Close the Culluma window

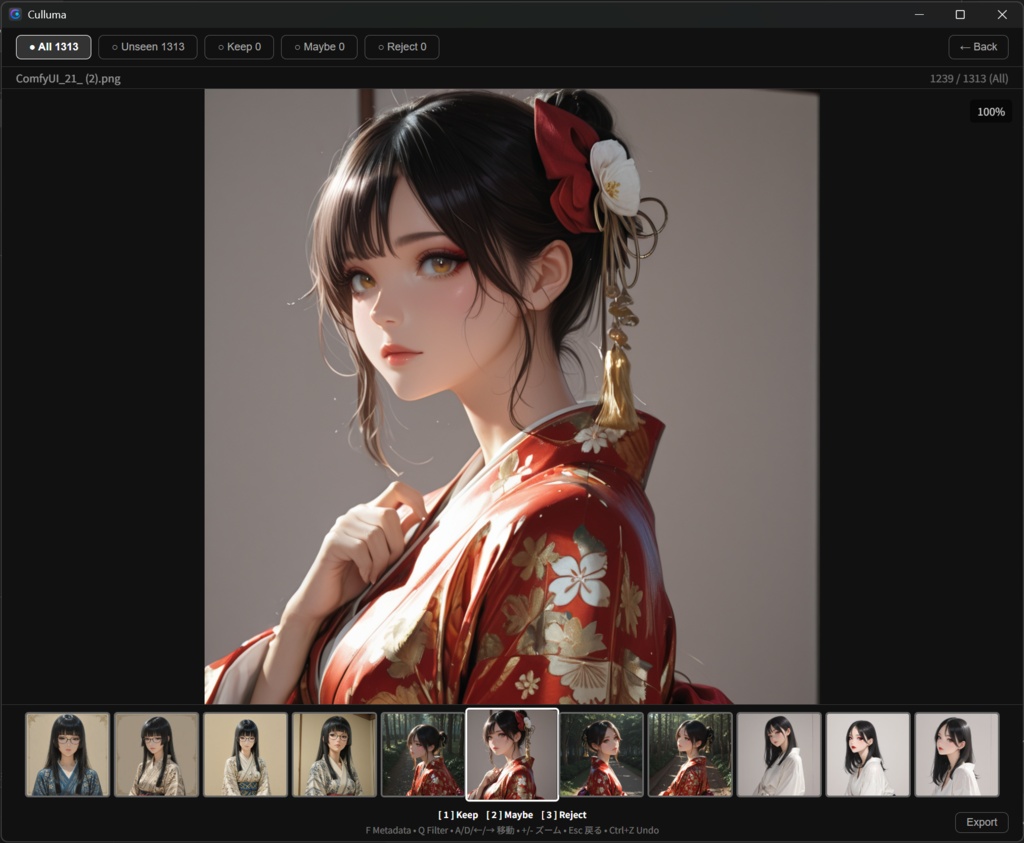coord(1002,14)
